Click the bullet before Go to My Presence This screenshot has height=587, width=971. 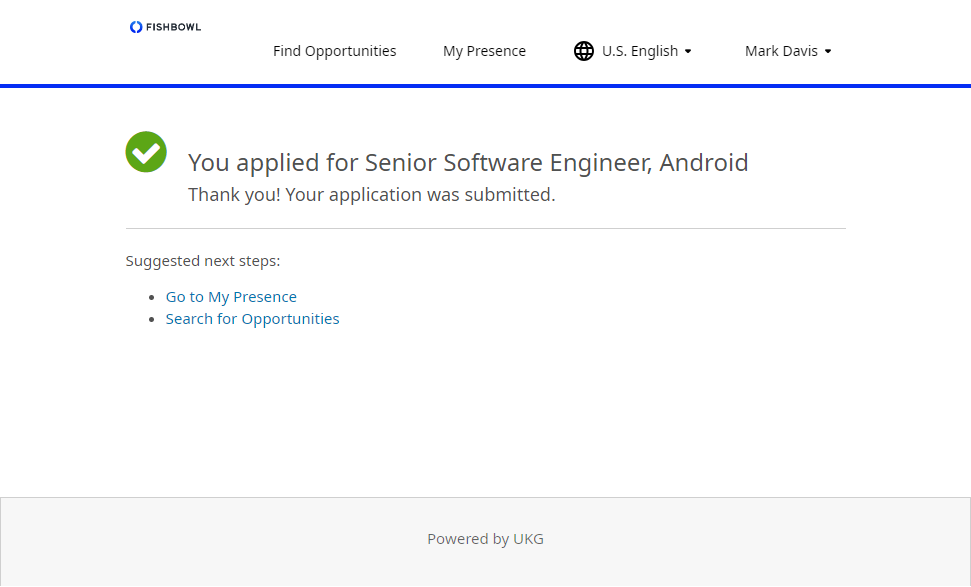tap(152, 298)
